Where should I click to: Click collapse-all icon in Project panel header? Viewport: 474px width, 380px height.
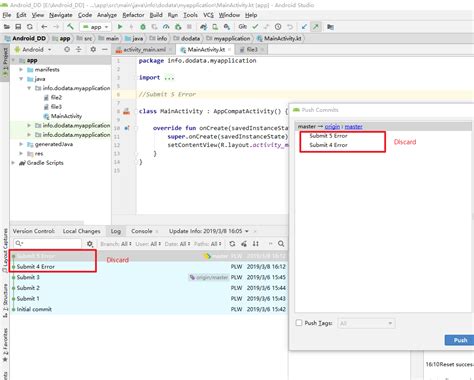tap(79, 49)
